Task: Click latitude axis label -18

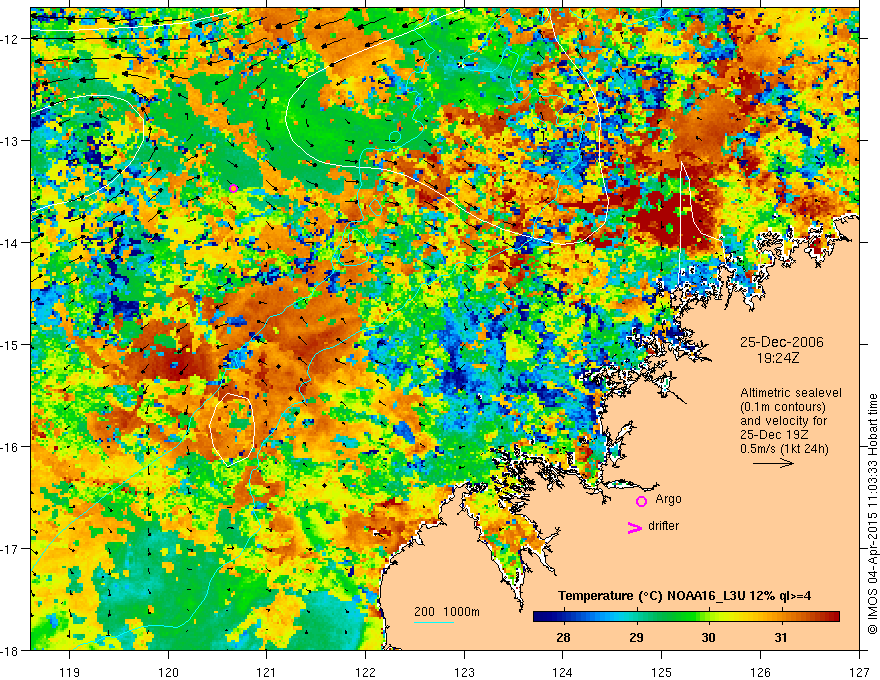Action: 11,650
